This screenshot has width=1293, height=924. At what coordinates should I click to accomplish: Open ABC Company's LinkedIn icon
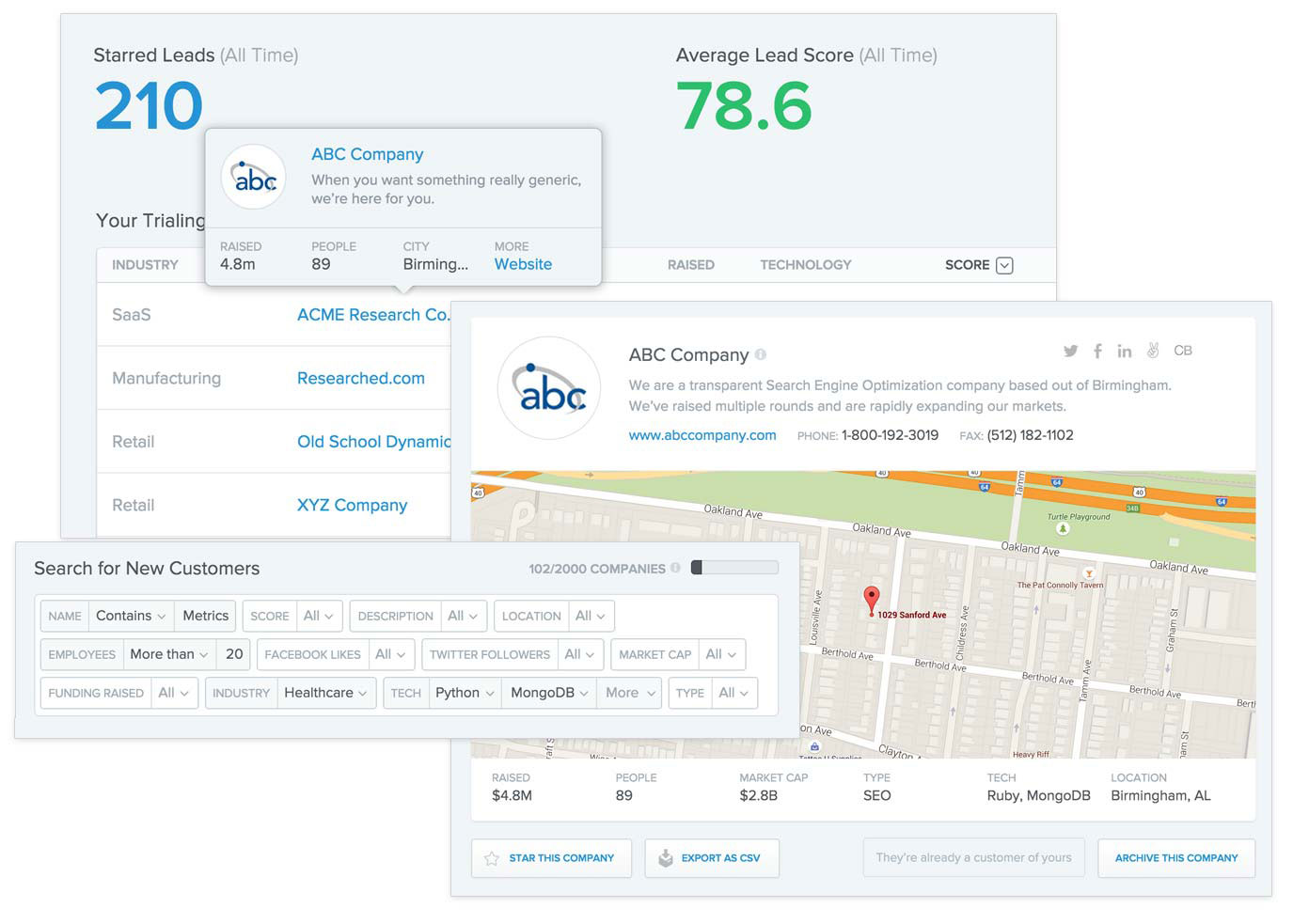pos(1125,351)
